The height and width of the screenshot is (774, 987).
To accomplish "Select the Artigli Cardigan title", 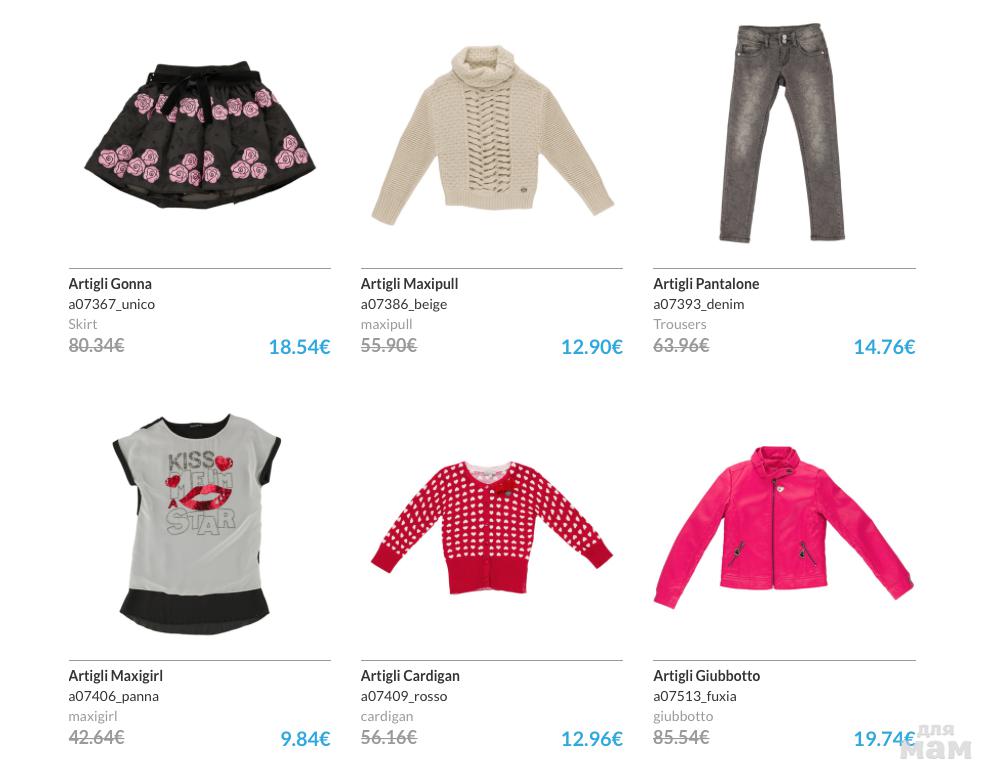I will [x=410, y=676].
